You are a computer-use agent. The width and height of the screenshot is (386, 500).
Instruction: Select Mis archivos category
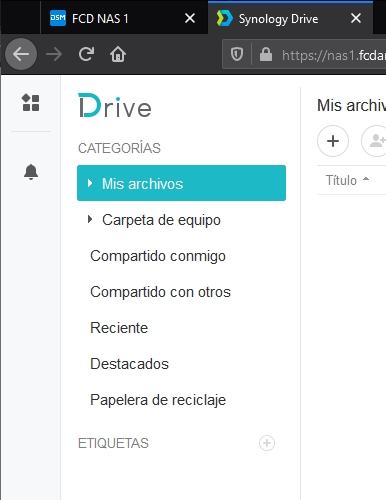pos(181,183)
